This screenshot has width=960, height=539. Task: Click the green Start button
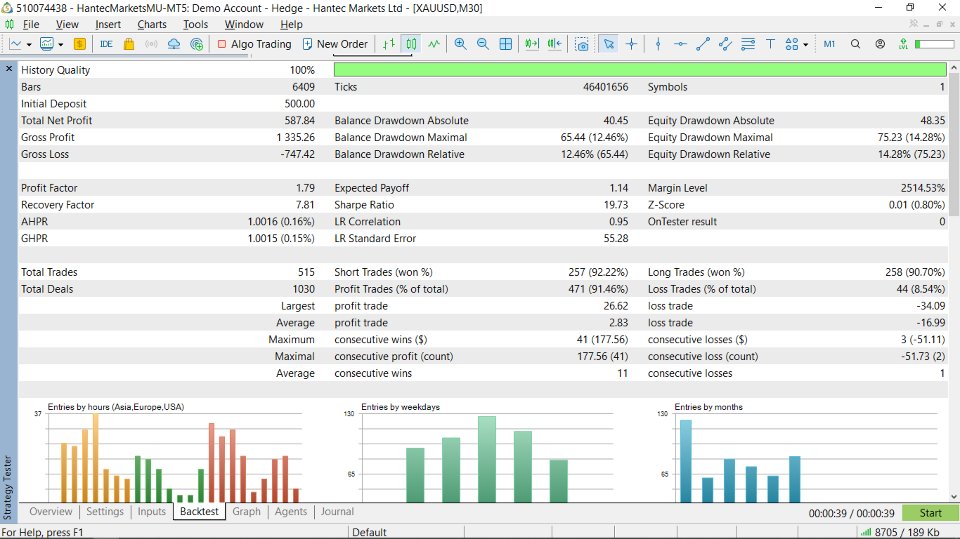pos(930,513)
